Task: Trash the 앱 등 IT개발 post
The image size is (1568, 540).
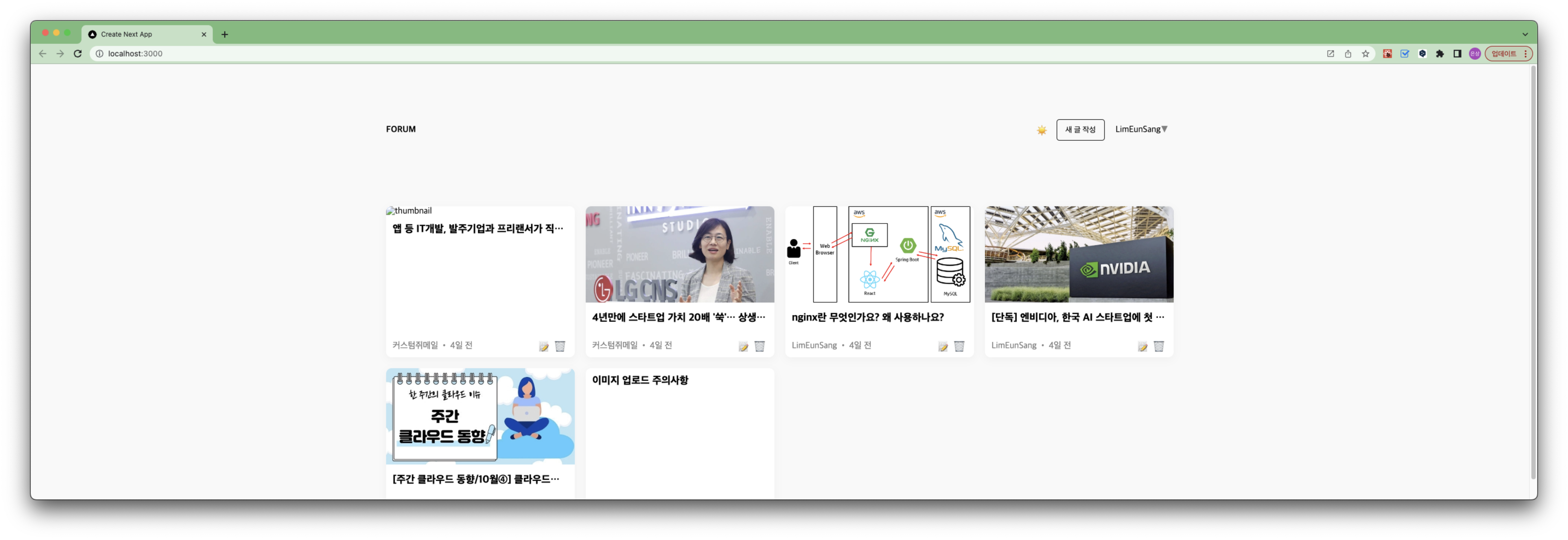Action: tap(560, 346)
